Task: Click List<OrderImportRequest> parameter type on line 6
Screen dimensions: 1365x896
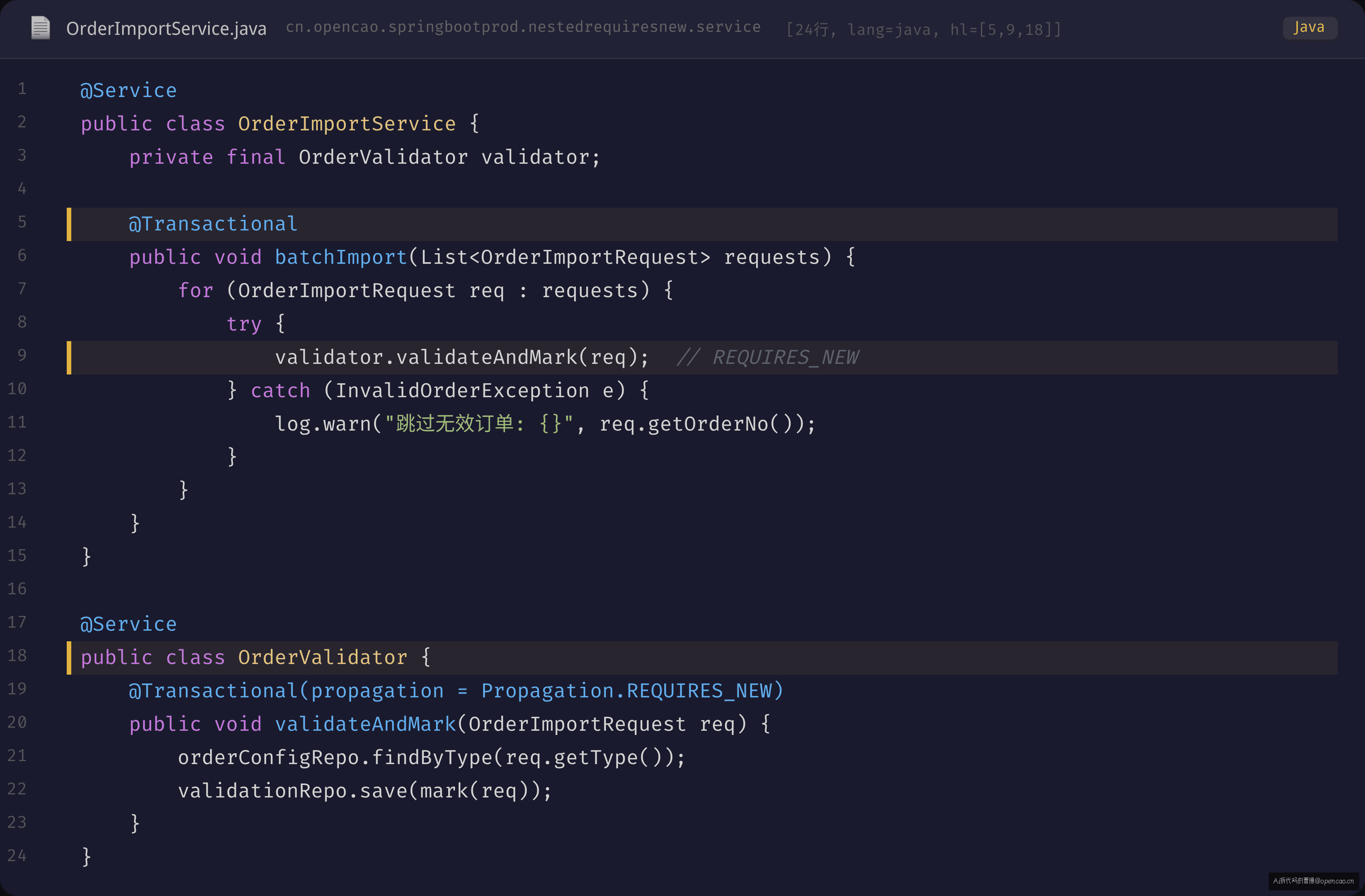Action: (565, 257)
